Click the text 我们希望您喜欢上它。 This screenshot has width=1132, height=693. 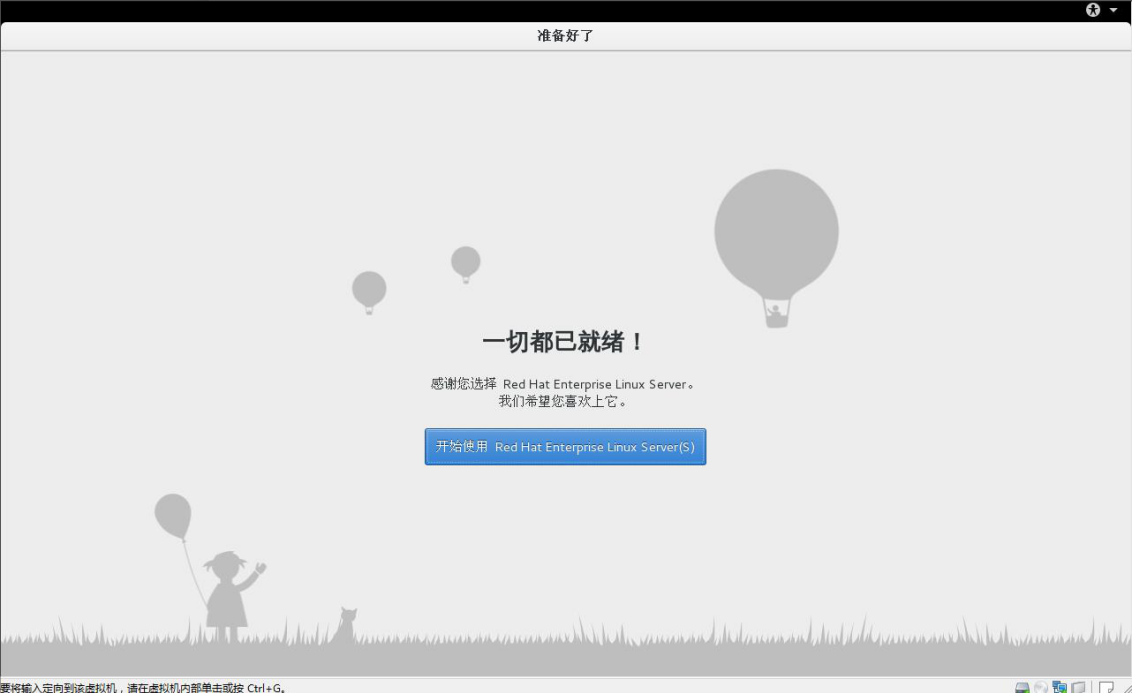[x=563, y=401]
